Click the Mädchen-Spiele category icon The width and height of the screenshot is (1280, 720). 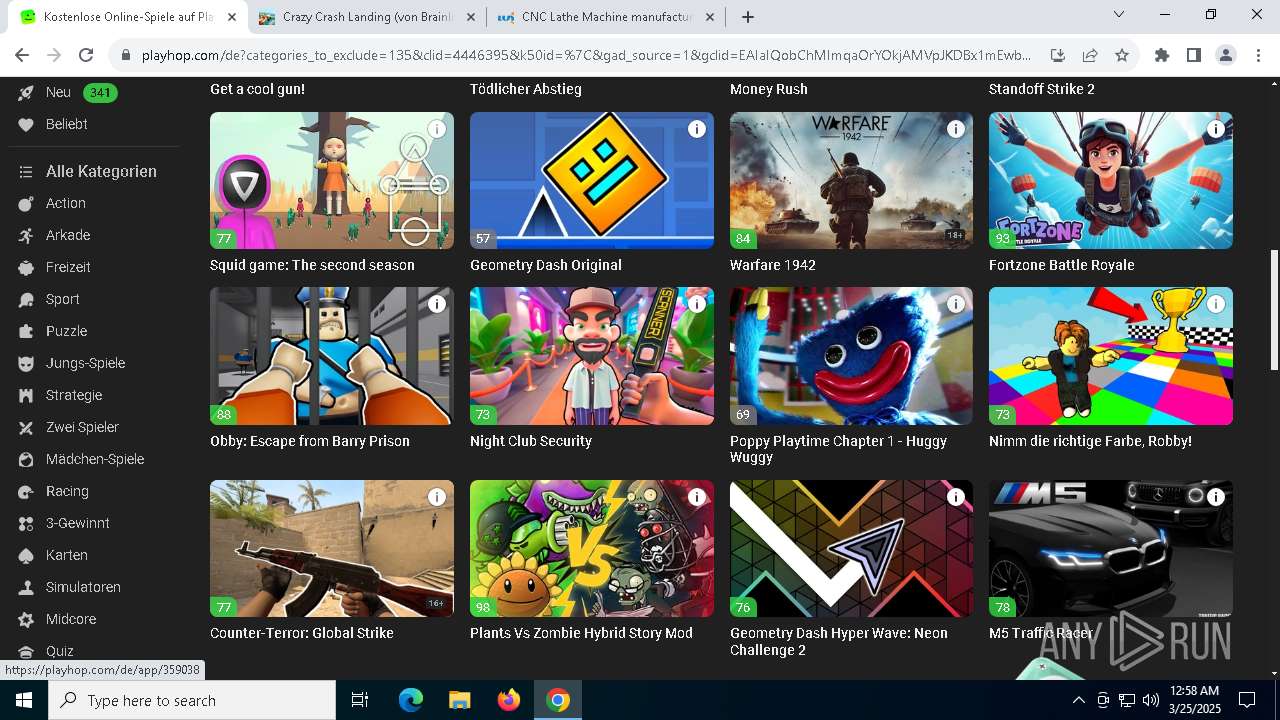point(26,459)
